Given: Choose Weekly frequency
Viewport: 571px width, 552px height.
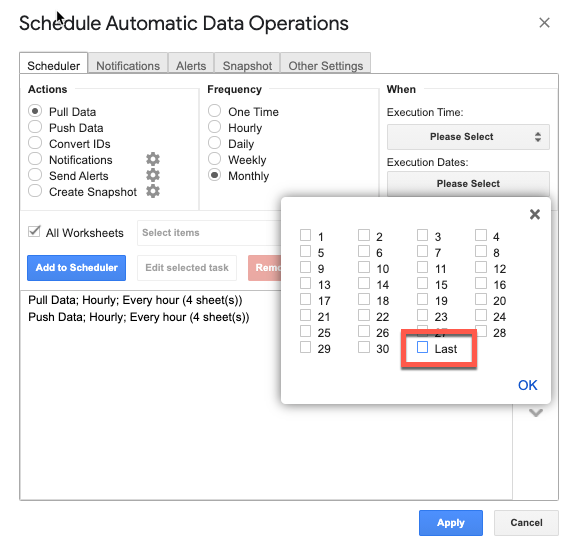Looking at the screenshot, I should click(214, 159).
